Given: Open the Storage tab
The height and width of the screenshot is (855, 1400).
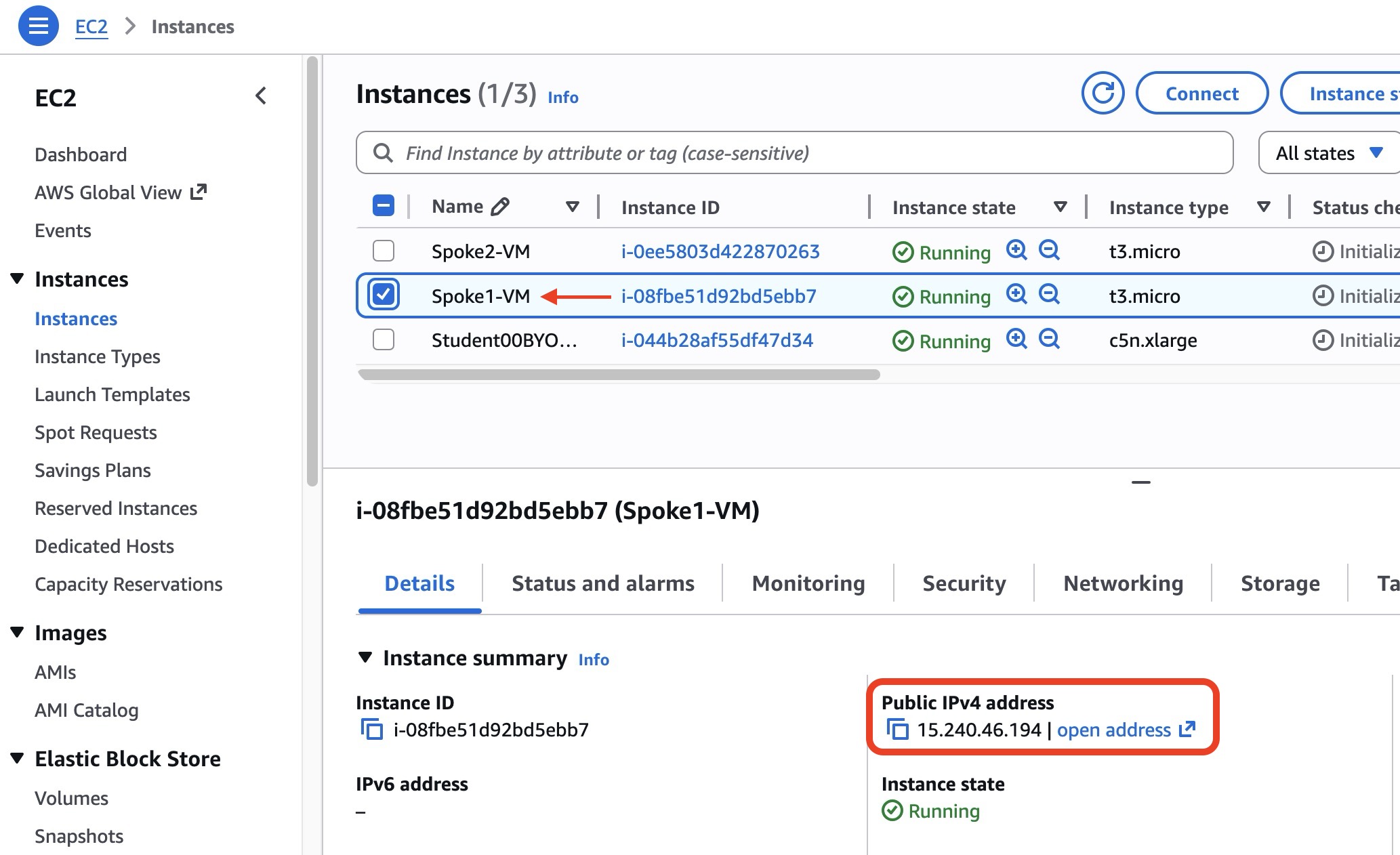Looking at the screenshot, I should [x=1280, y=583].
